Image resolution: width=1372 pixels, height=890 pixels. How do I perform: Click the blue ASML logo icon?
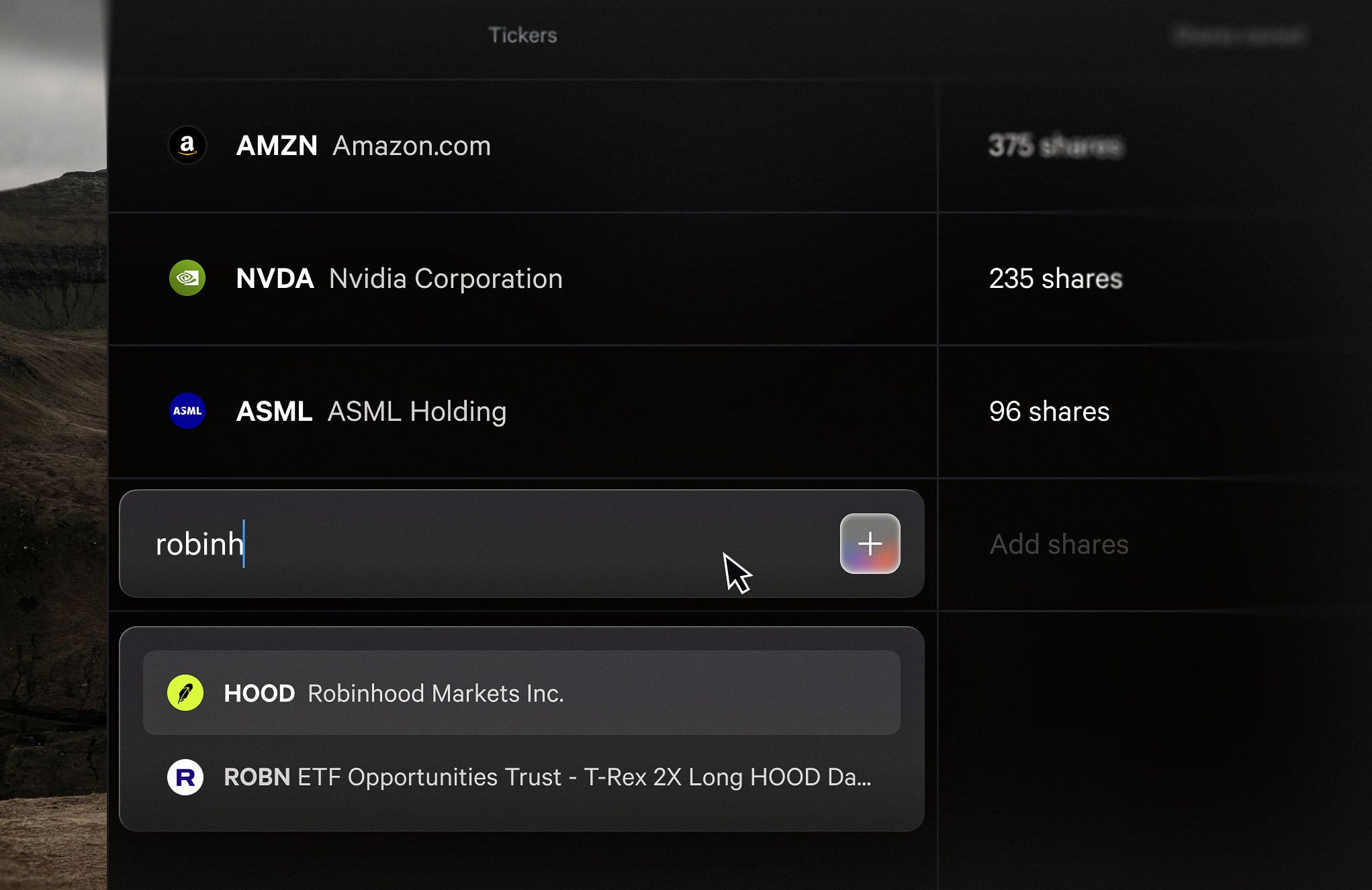187,411
